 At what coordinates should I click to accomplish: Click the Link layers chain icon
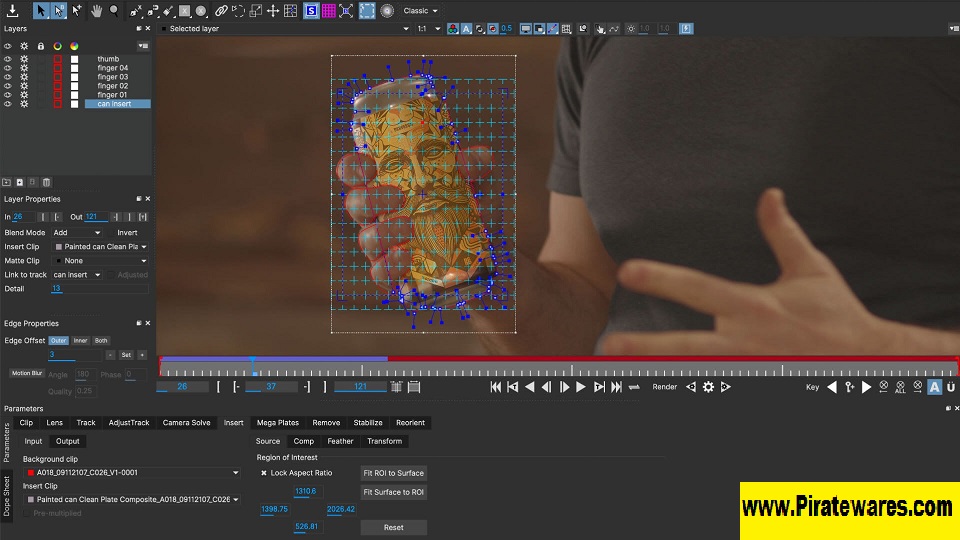coord(218,11)
